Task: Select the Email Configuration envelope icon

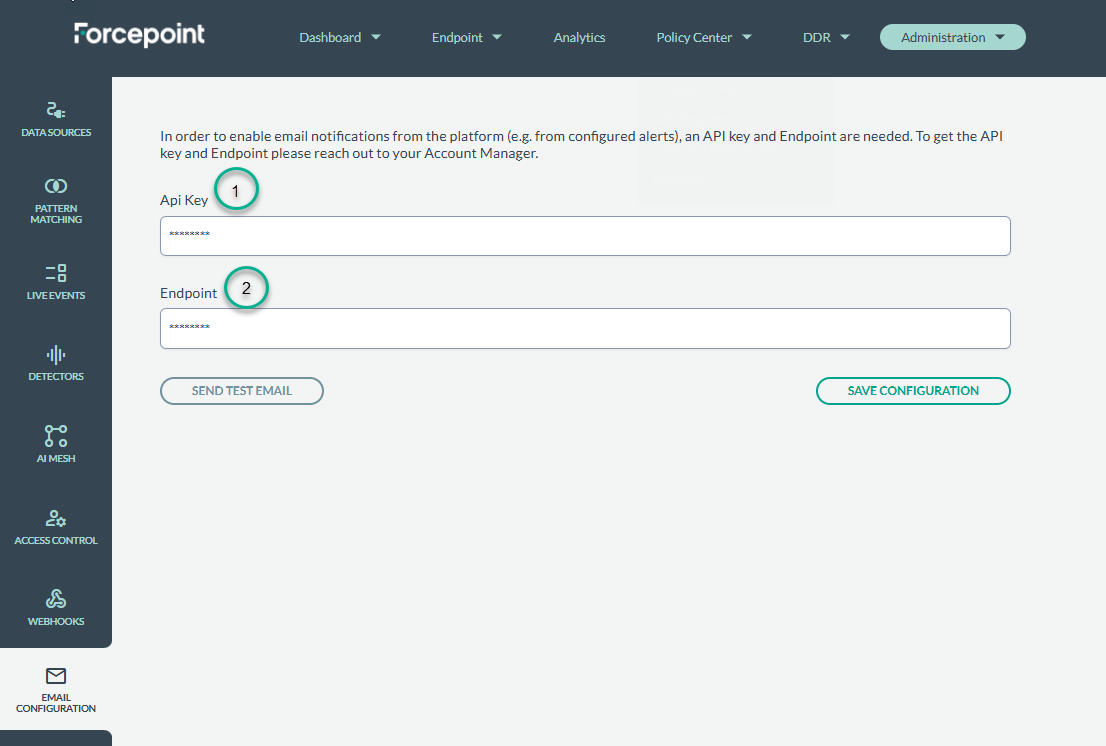Action: tap(56, 676)
